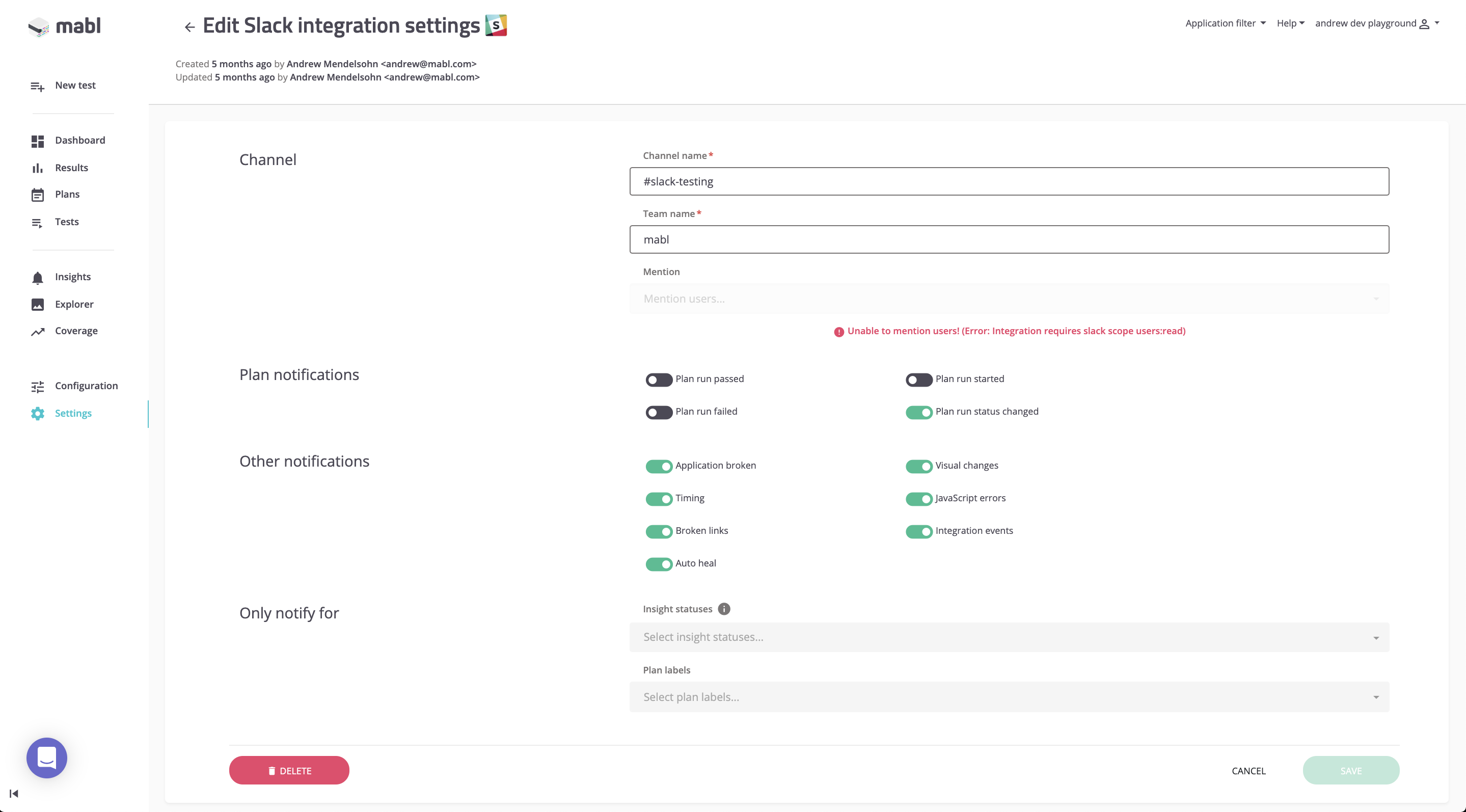This screenshot has height=812, width=1466.
Task: Click into the Channel name field
Action: (1009, 181)
